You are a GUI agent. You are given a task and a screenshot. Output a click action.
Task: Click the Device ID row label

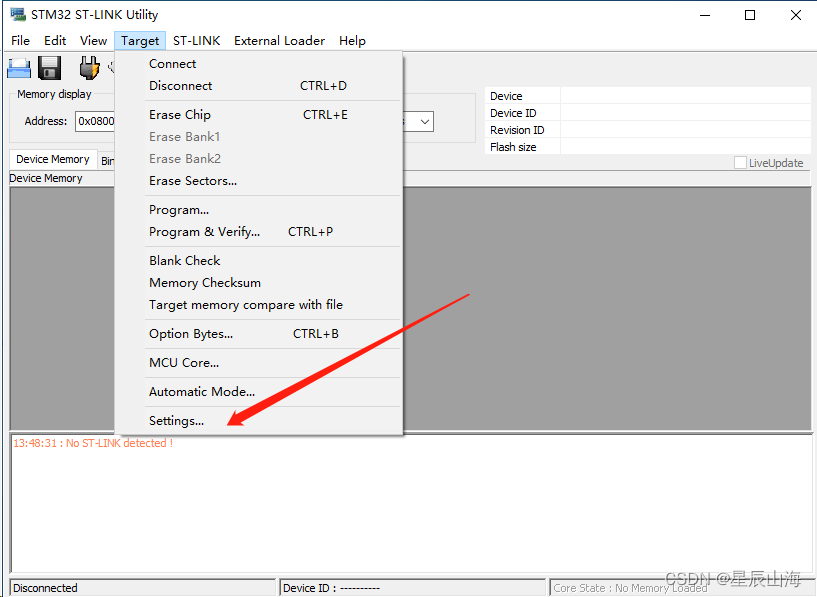click(x=513, y=113)
